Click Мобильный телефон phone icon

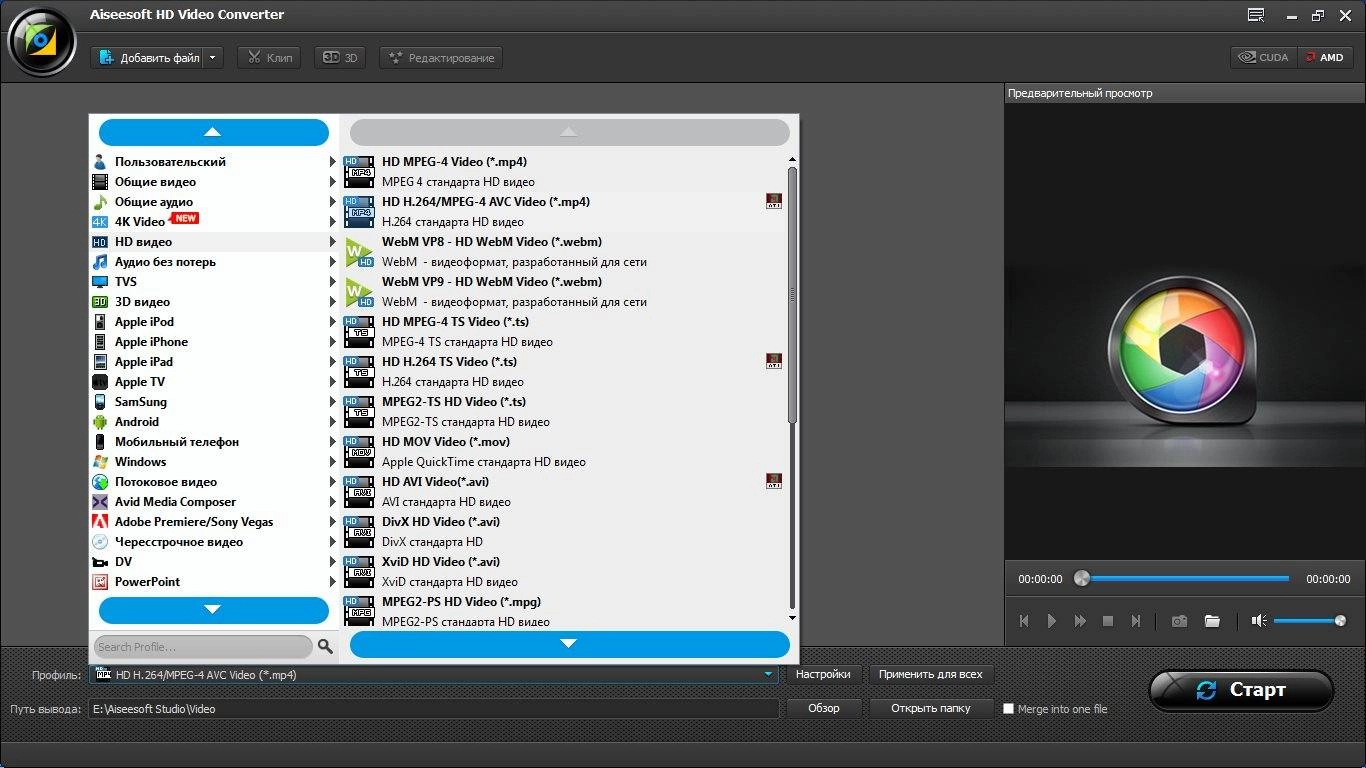tap(100, 442)
